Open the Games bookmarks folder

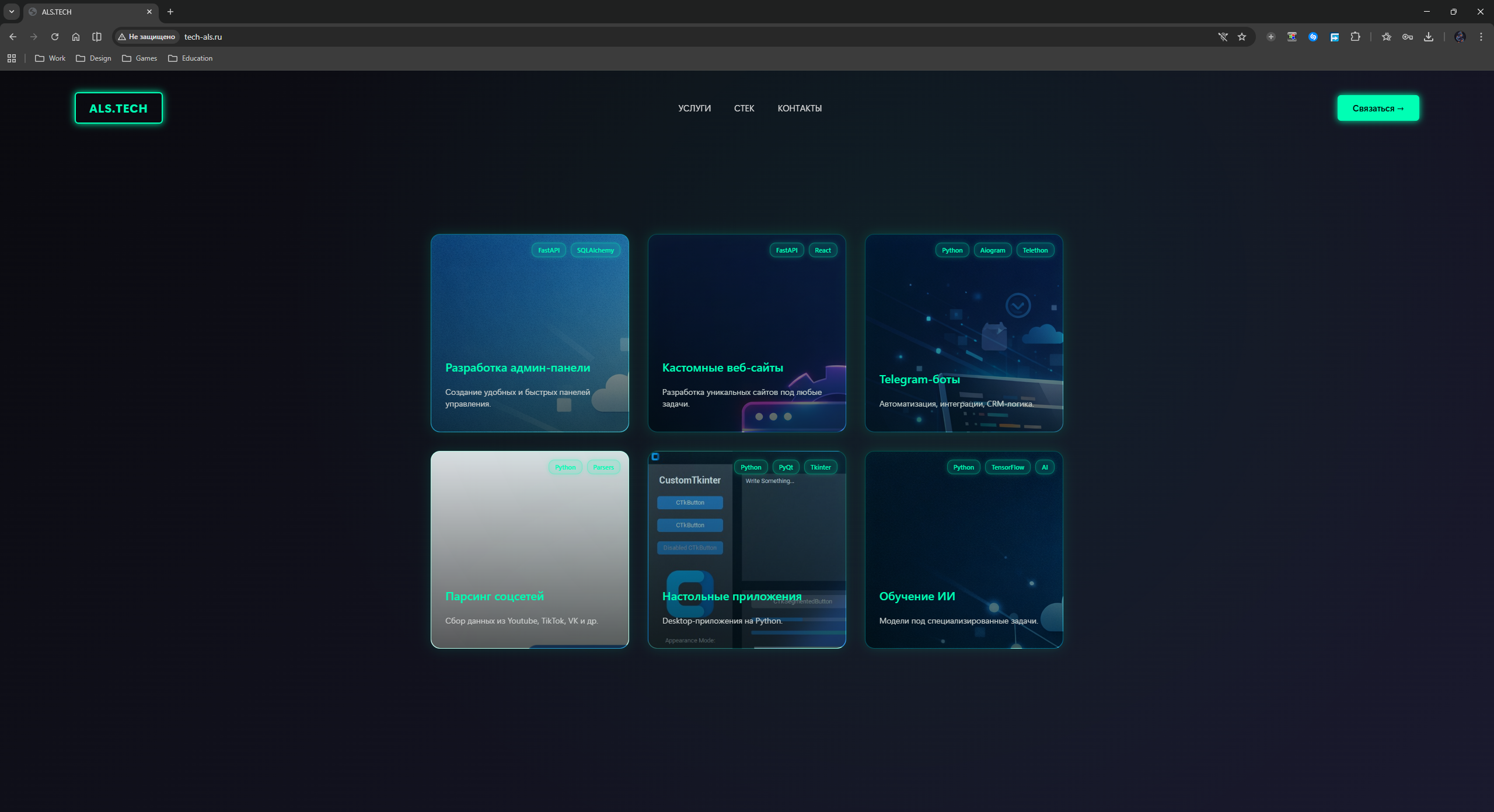[139, 58]
